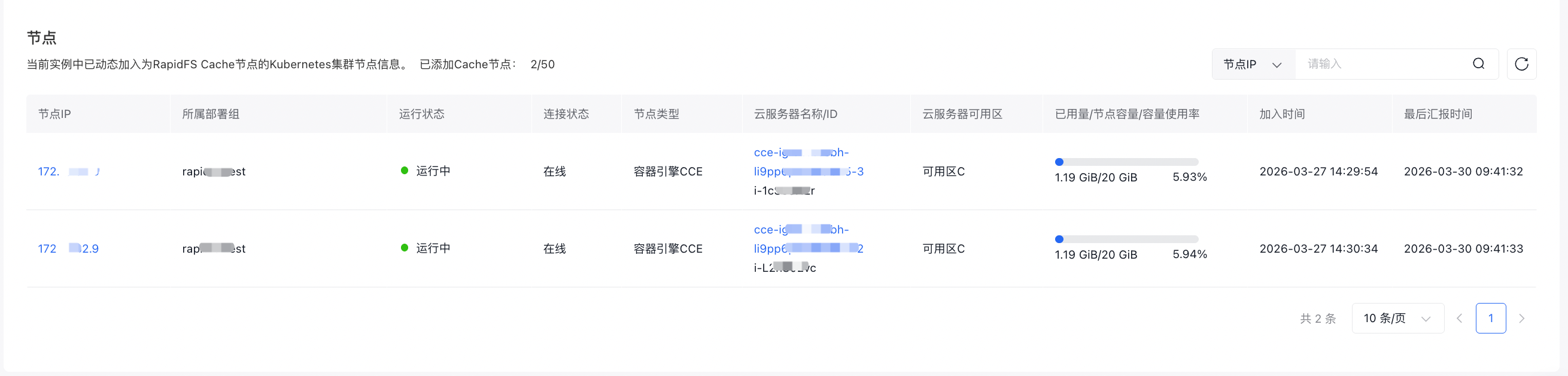Refresh the node list
The height and width of the screenshot is (376, 1568).
tap(1521, 64)
